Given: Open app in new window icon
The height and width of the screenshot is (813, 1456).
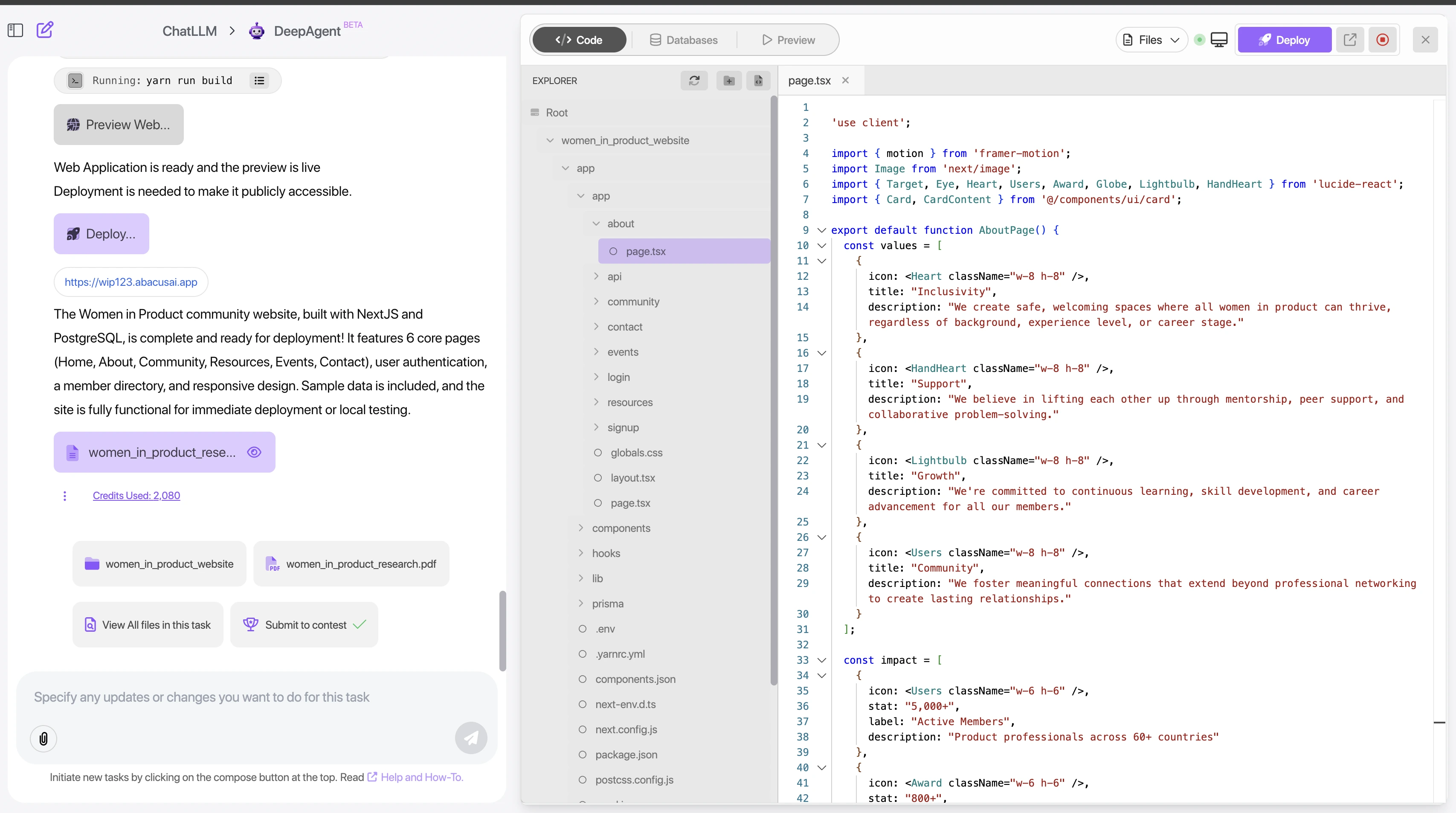Looking at the screenshot, I should [x=1350, y=40].
